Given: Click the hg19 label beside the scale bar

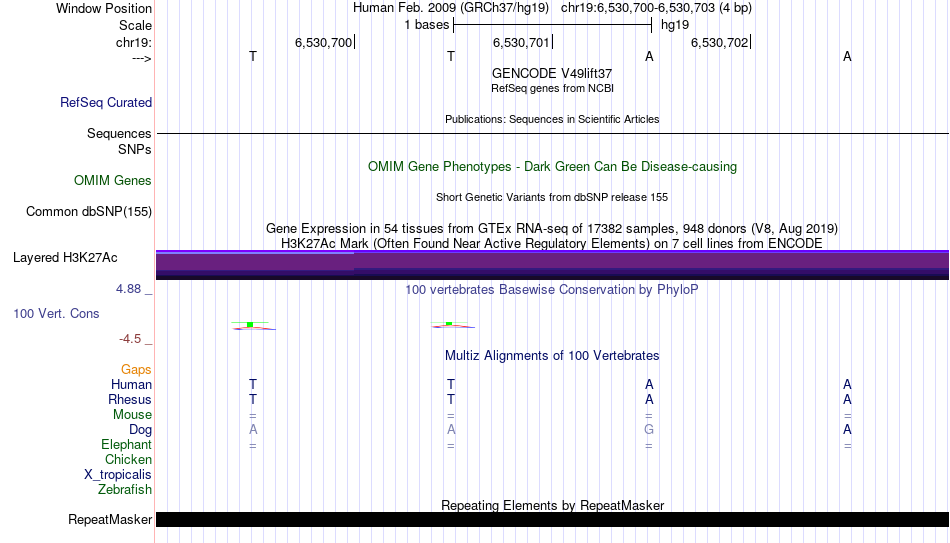Looking at the screenshot, I should (675, 25).
